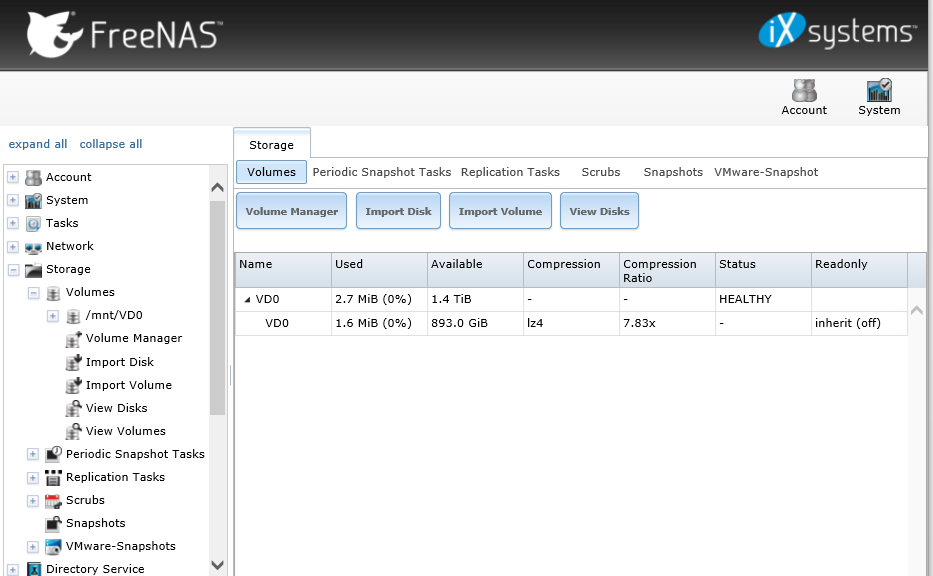The image size is (933, 576).
Task: Select the lz4 compression cell
Action: click(571, 323)
